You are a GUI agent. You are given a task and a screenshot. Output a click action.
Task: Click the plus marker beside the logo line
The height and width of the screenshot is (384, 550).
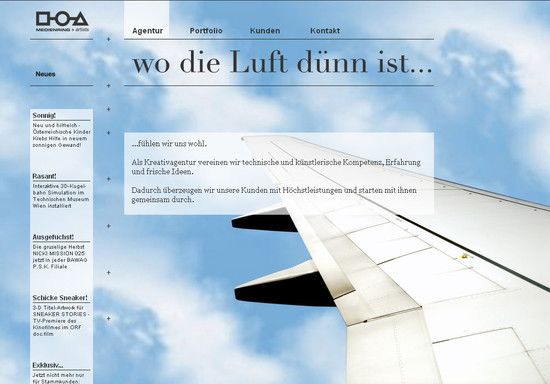coord(108,39)
